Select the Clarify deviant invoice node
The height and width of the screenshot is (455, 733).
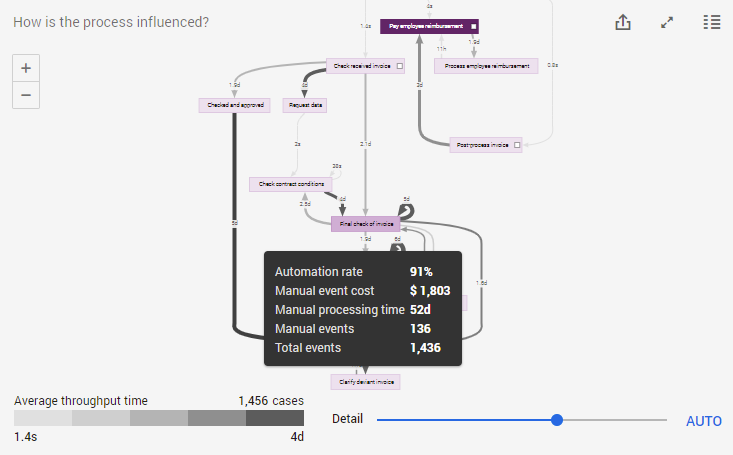(x=364, y=381)
